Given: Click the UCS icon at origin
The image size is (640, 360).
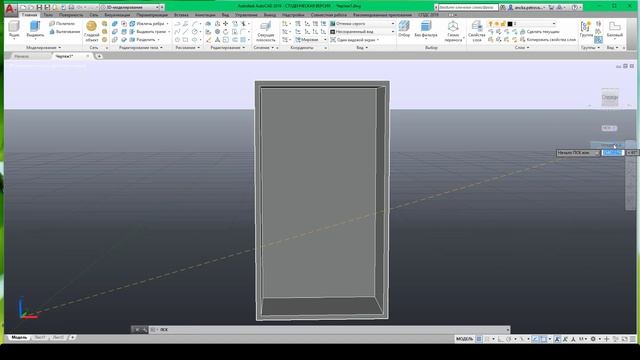Looking at the screenshot, I should [27, 309].
